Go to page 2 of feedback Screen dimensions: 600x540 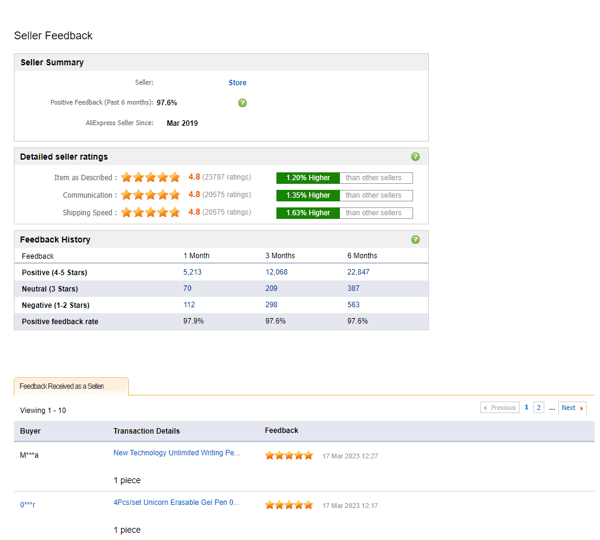(538, 408)
